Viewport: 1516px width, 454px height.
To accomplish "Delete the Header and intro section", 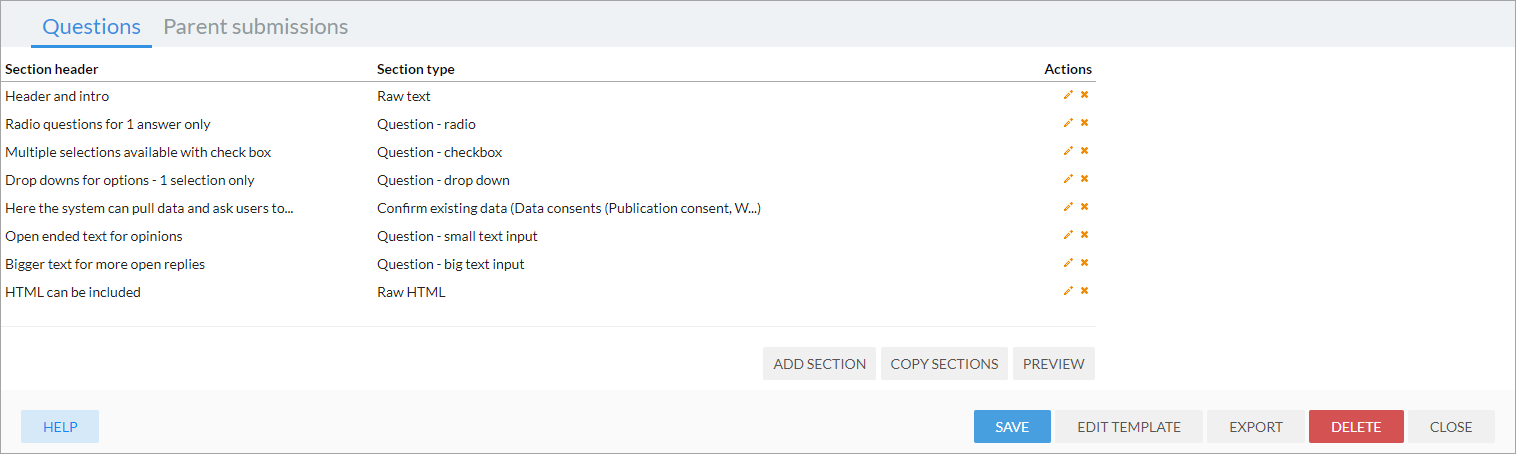I will coord(1084,95).
